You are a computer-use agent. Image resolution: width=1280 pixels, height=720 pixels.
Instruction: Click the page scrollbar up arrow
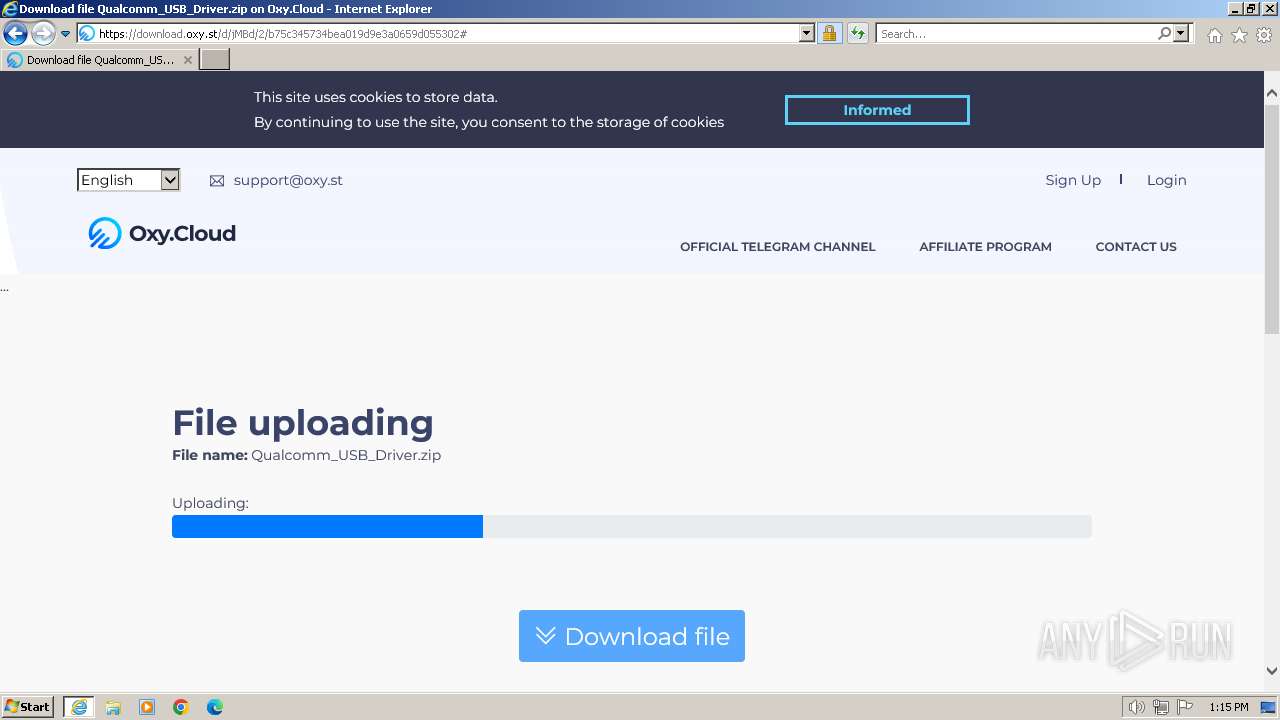click(x=1272, y=93)
